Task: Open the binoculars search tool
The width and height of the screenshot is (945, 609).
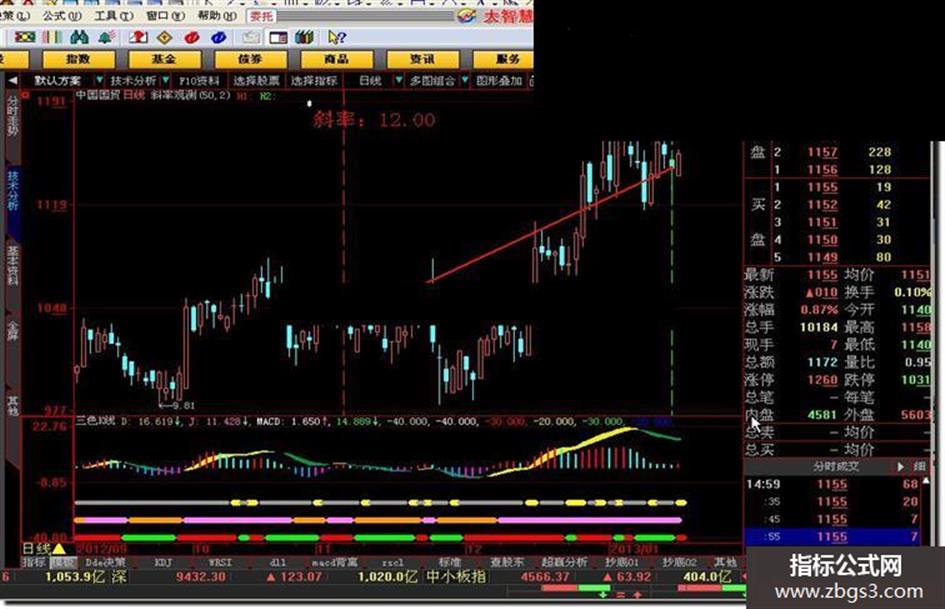Action: tap(79, 37)
